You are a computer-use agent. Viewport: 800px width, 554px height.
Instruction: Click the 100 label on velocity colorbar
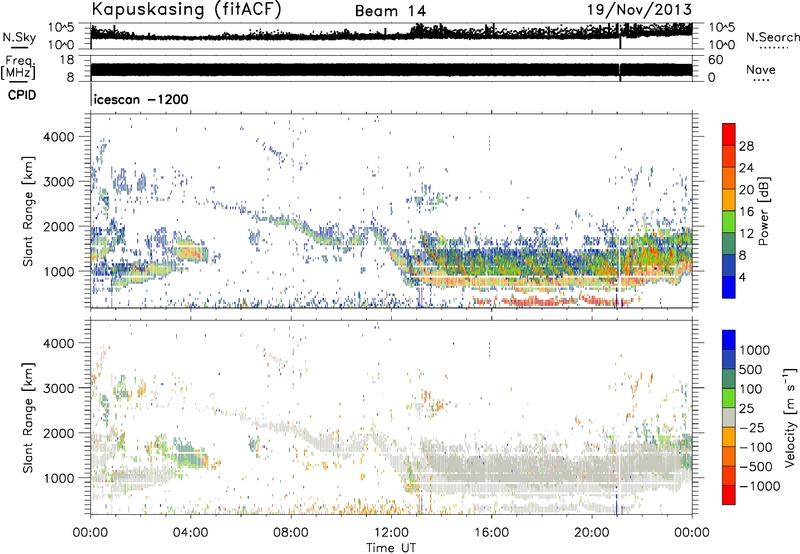coord(751,389)
